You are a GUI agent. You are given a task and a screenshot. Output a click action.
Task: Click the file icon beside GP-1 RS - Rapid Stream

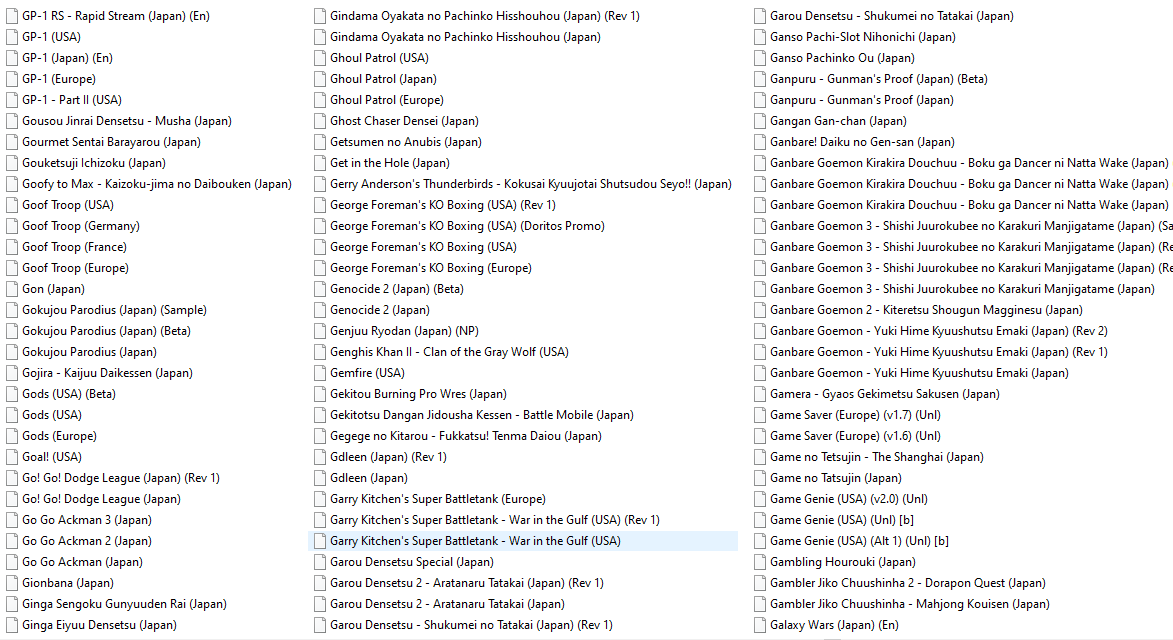12,16
